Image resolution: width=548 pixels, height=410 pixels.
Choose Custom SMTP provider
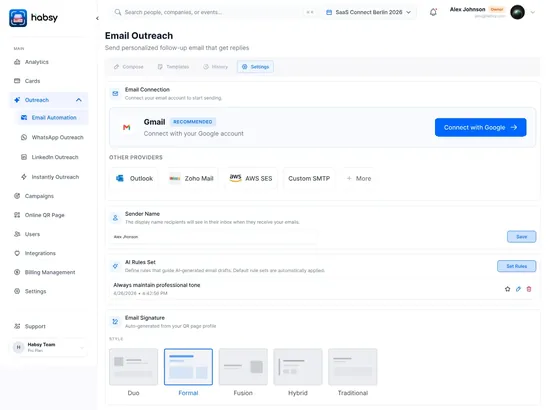tap(309, 179)
